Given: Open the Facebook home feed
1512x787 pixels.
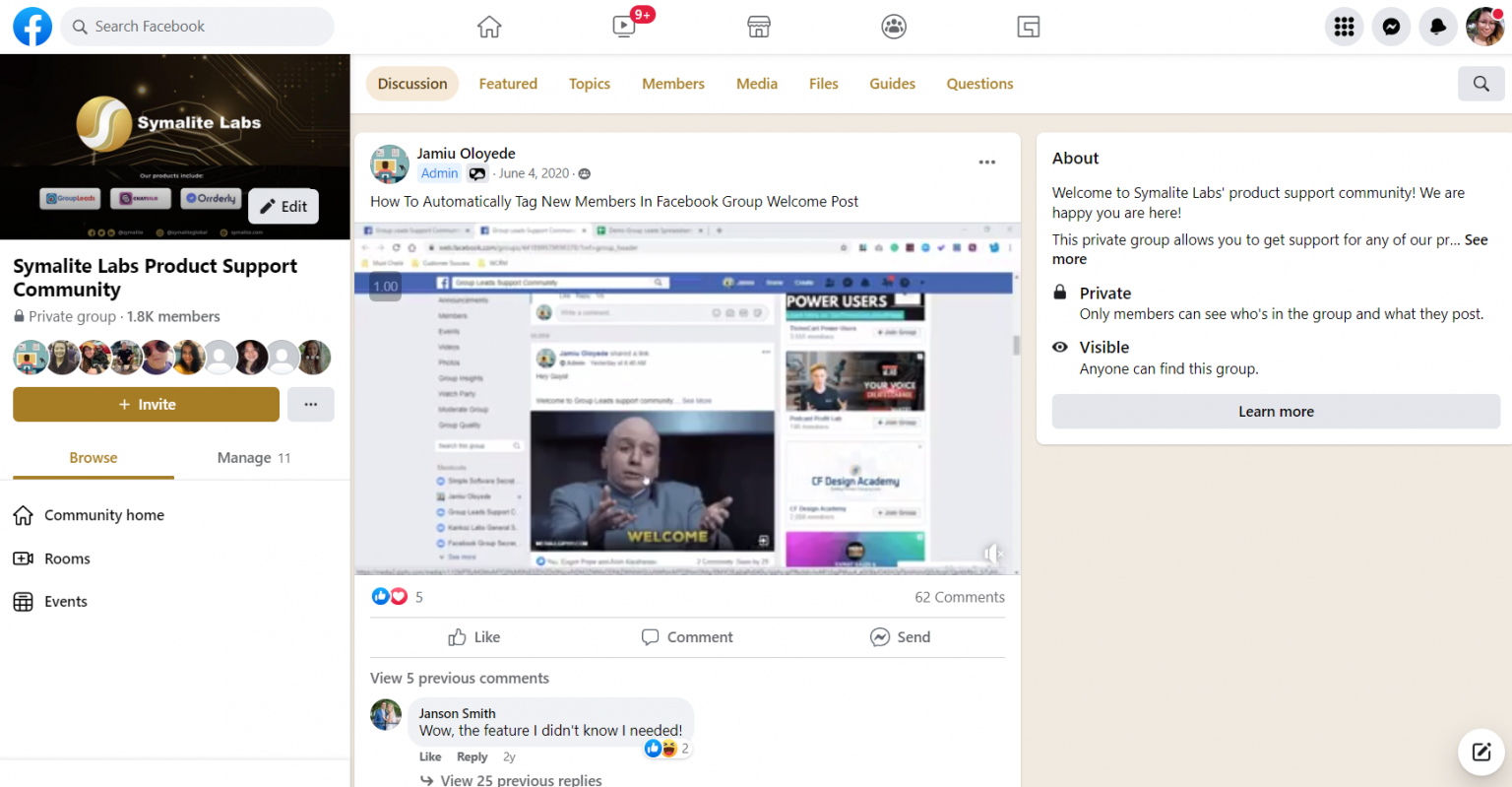Looking at the screenshot, I should (489, 27).
